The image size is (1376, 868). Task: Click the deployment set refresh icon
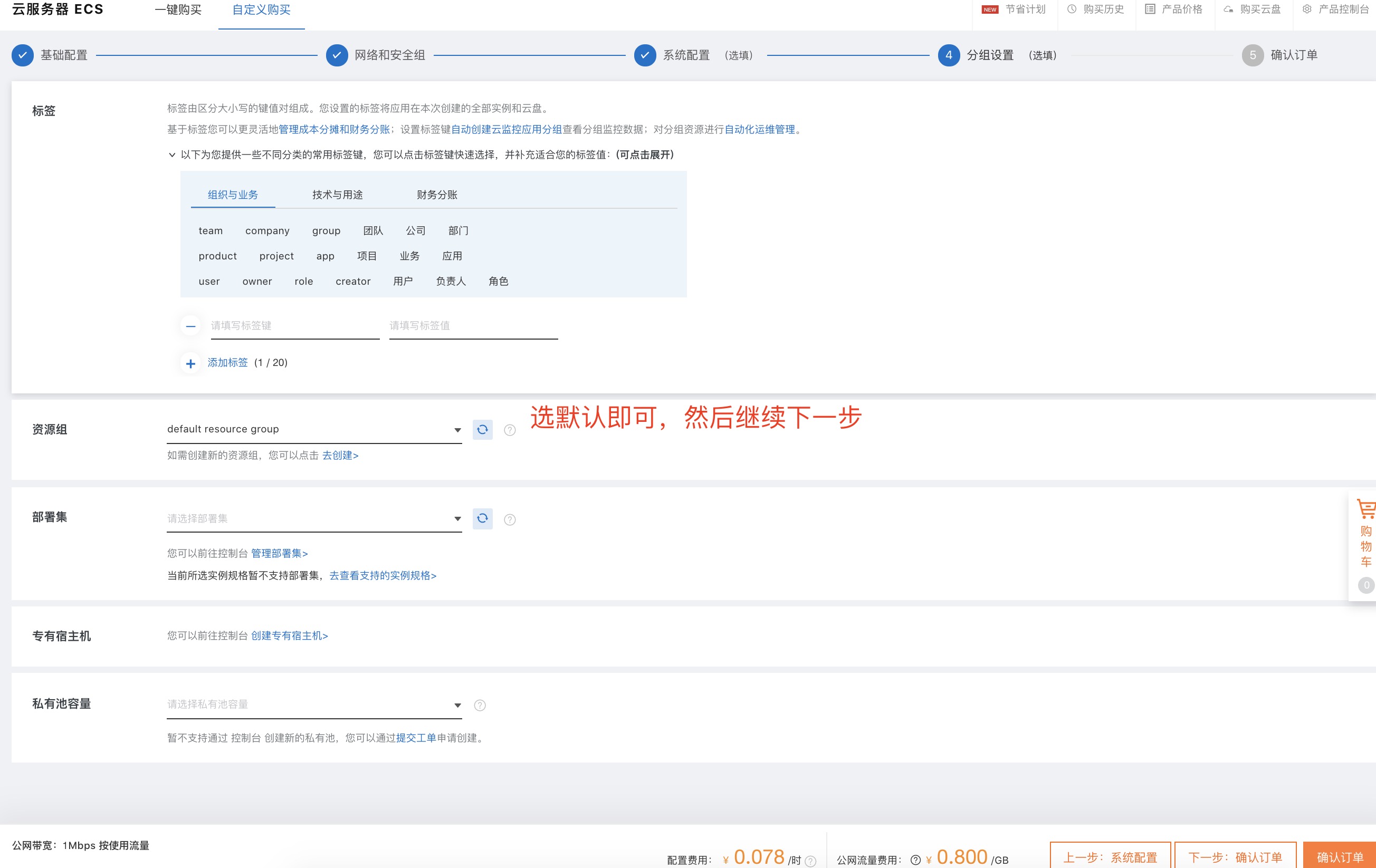tap(482, 518)
